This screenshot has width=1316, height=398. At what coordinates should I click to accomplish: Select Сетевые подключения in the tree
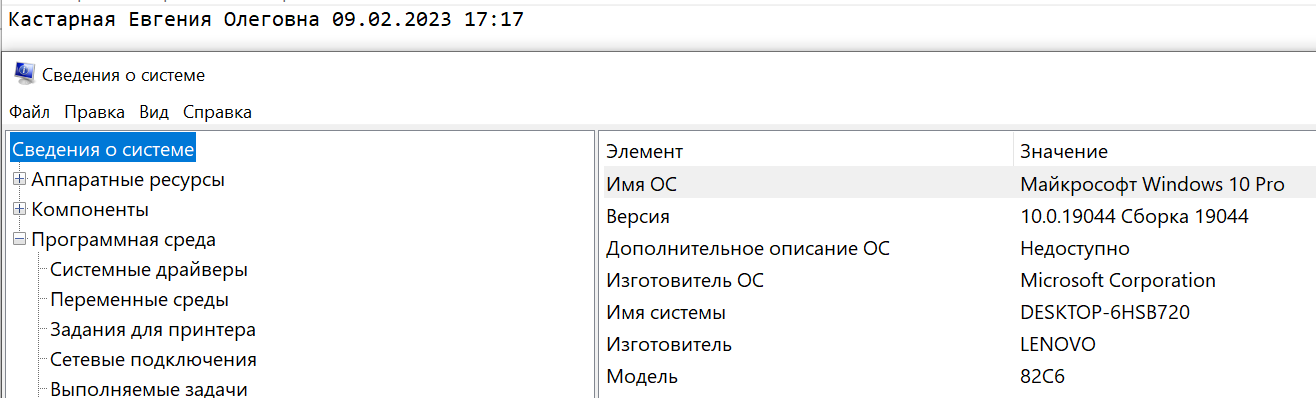click(x=153, y=360)
